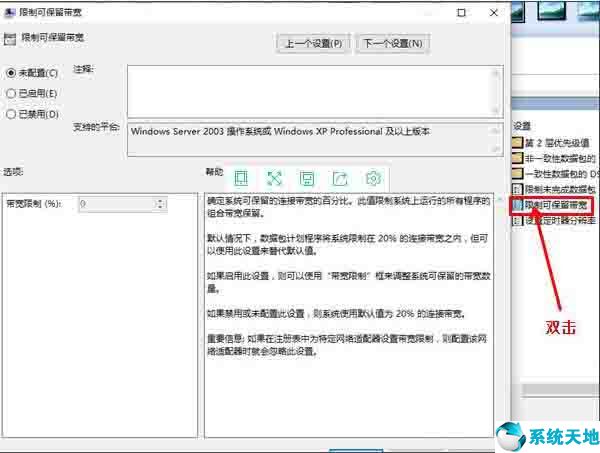Click the save-screen icon in floating toolbar
Screen dimensions: 600x453
(307, 178)
